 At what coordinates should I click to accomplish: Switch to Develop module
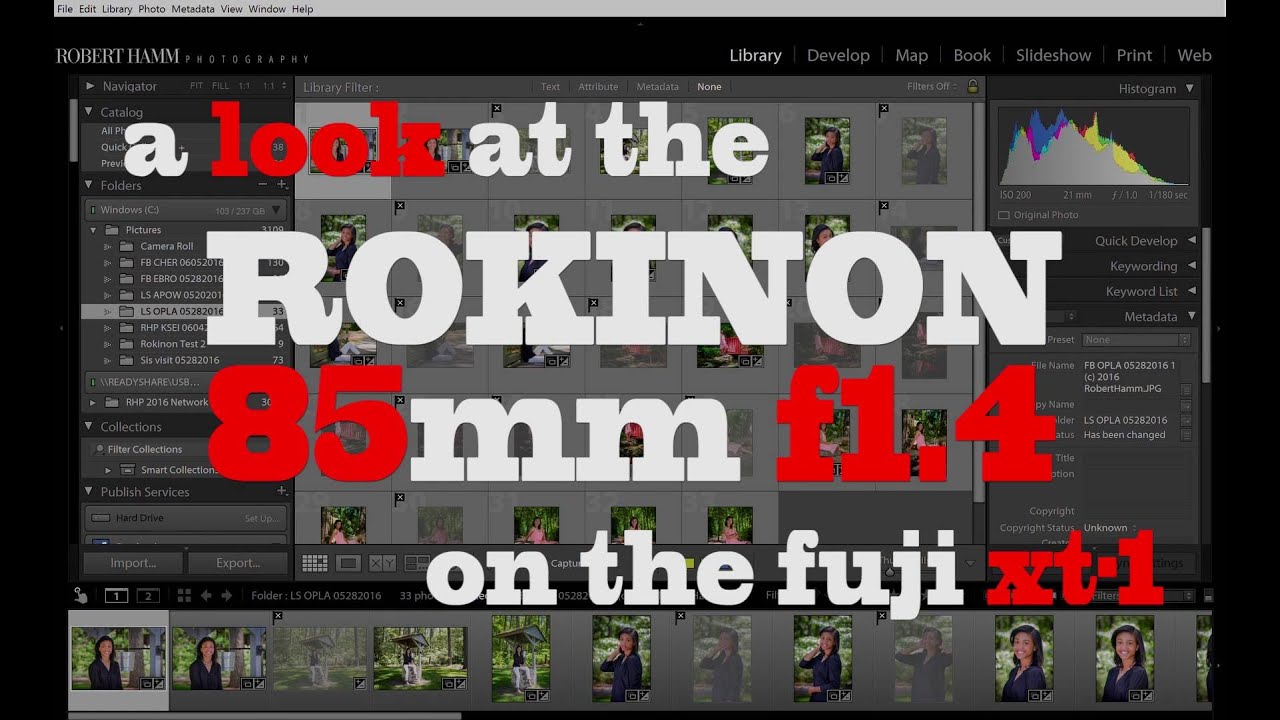pyautogui.click(x=838, y=56)
